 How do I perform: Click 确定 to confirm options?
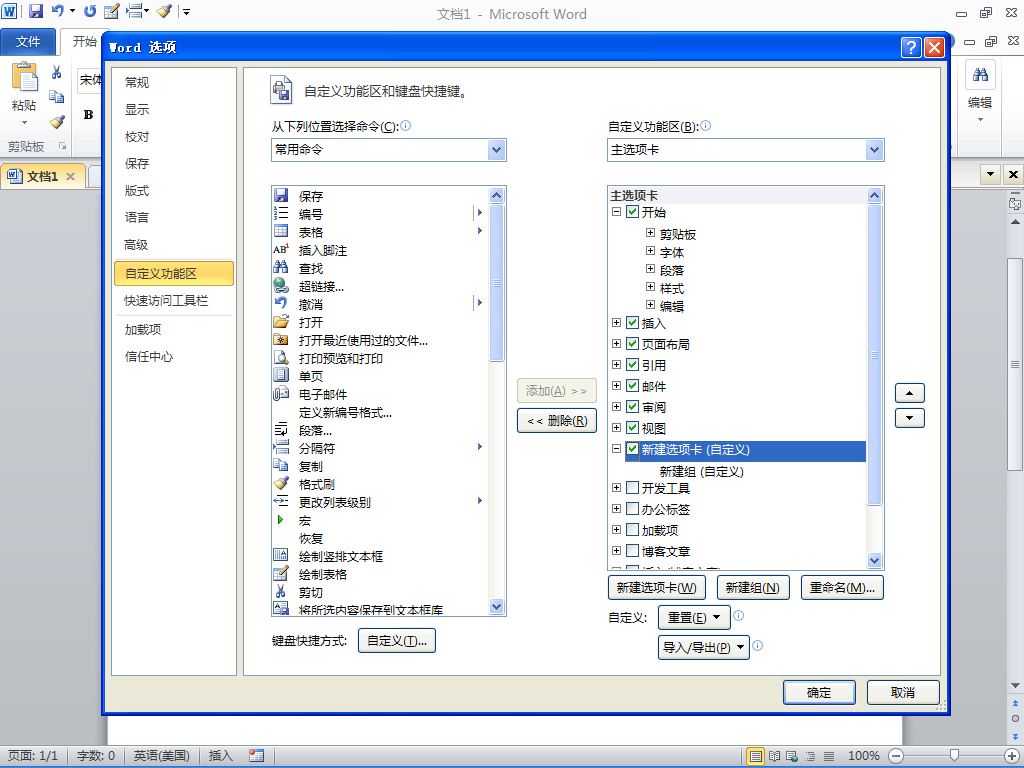[x=819, y=692]
